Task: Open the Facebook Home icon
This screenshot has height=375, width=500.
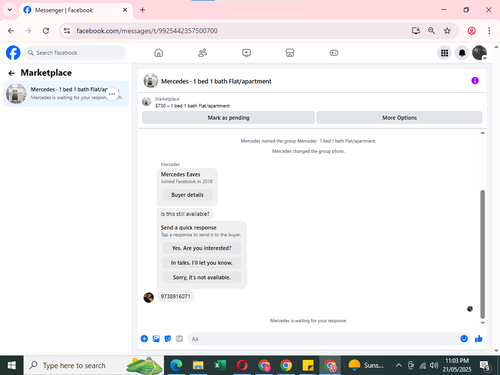Action: pos(159,53)
